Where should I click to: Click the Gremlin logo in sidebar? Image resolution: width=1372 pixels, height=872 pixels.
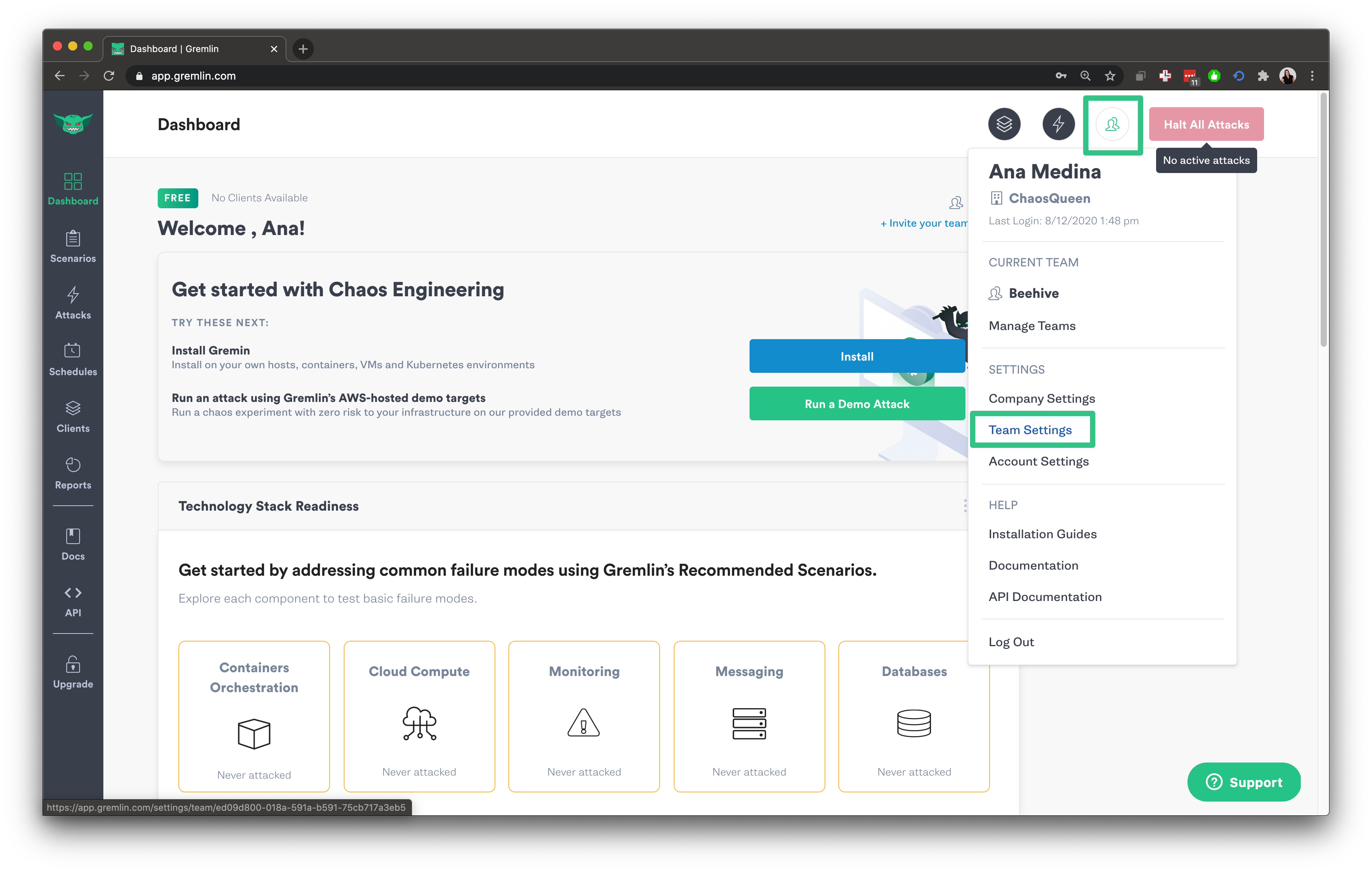click(x=73, y=123)
